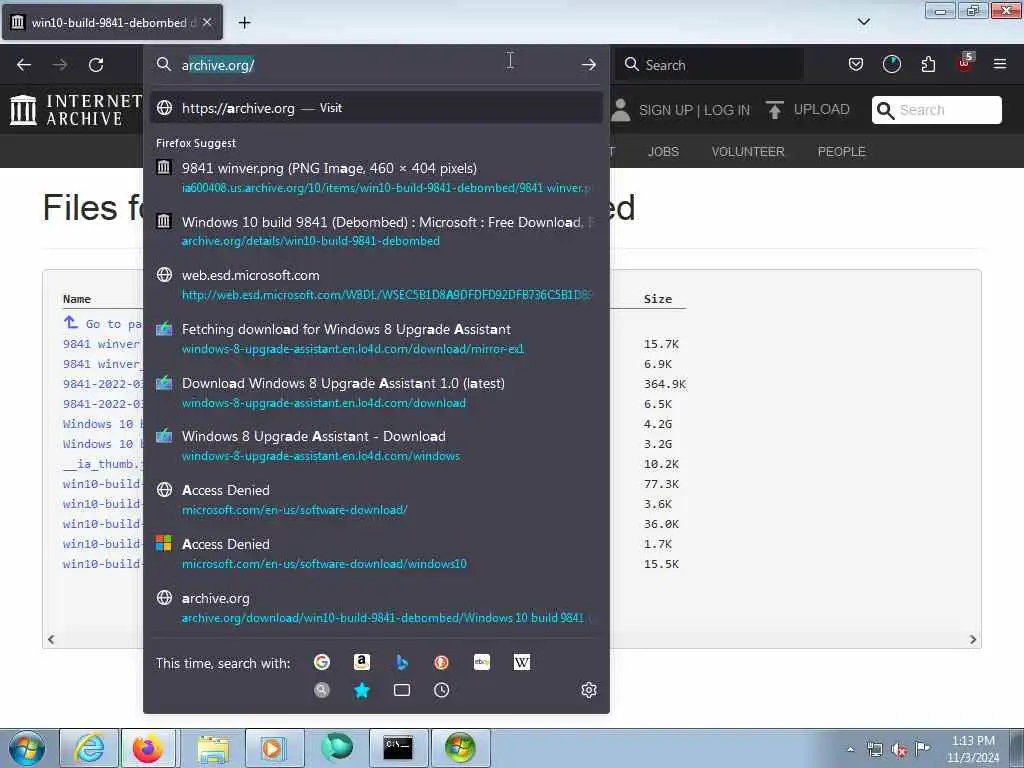
Task: Search this time with DuckDuckGo icon
Action: coord(441,662)
